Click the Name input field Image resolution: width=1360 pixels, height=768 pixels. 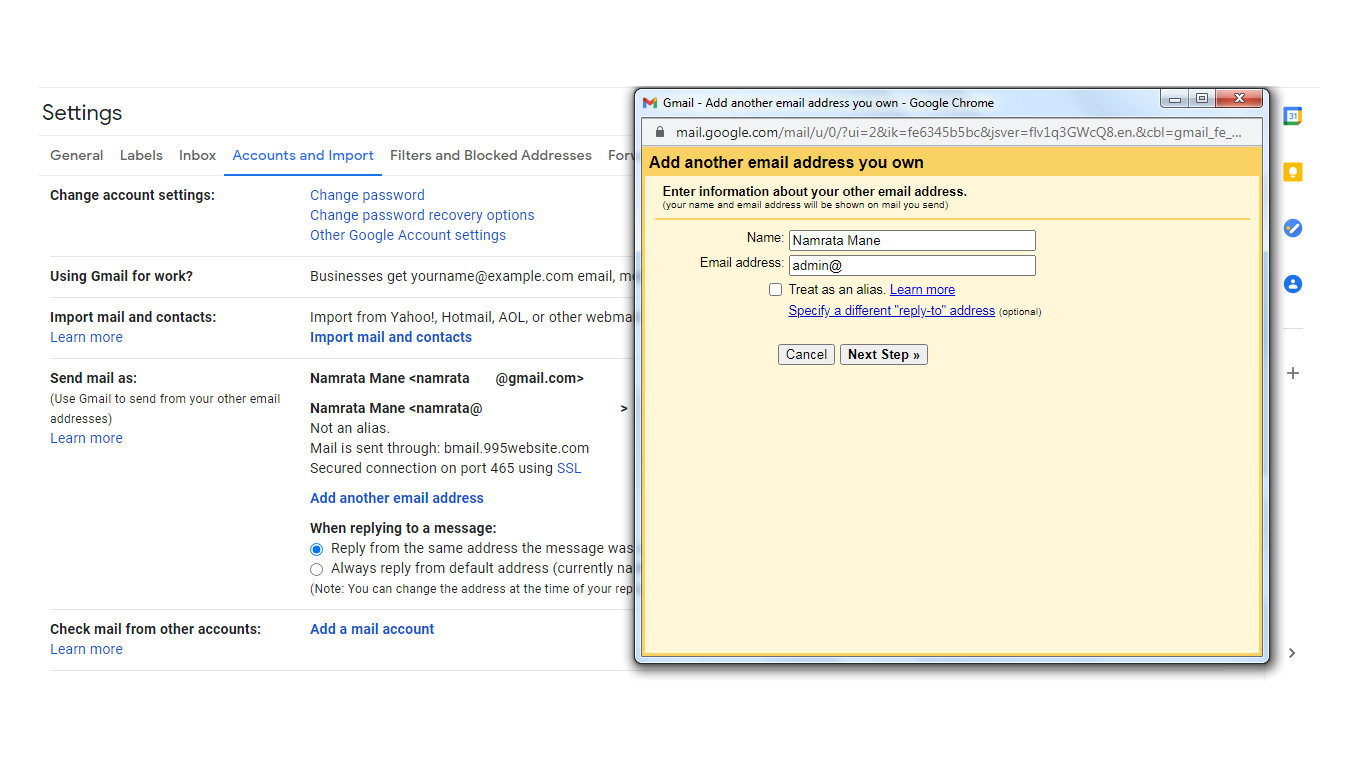911,241
